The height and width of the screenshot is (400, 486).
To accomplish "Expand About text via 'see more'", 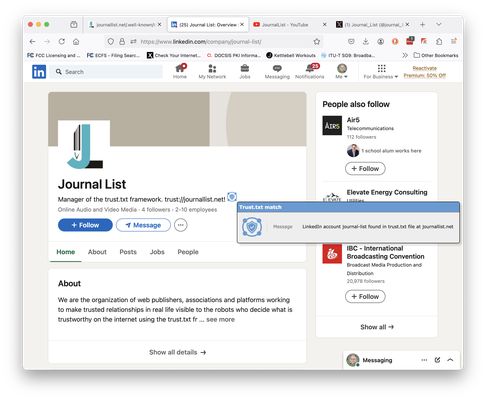I will [220, 319].
